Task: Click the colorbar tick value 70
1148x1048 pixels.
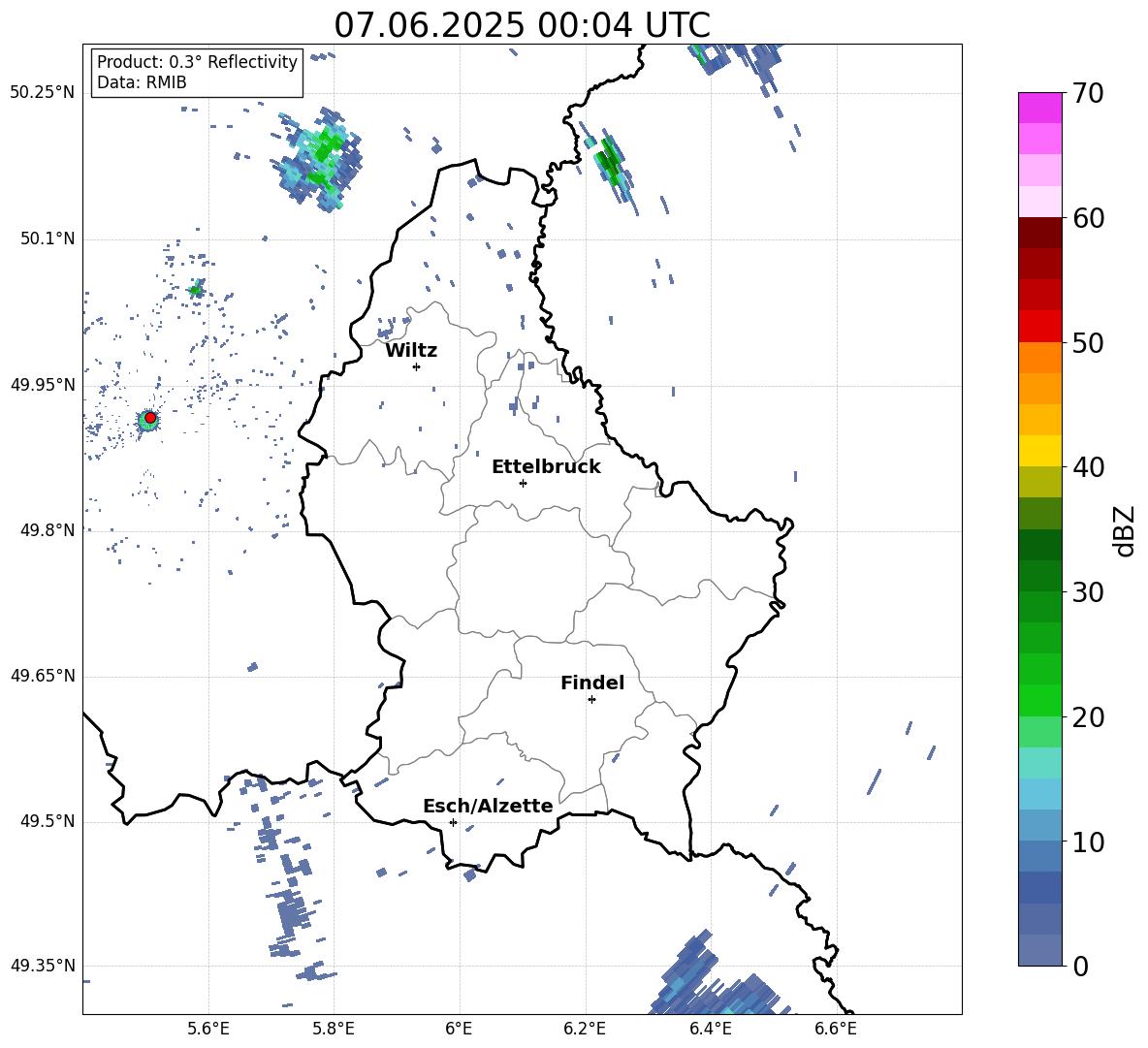Action: (x=1088, y=94)
